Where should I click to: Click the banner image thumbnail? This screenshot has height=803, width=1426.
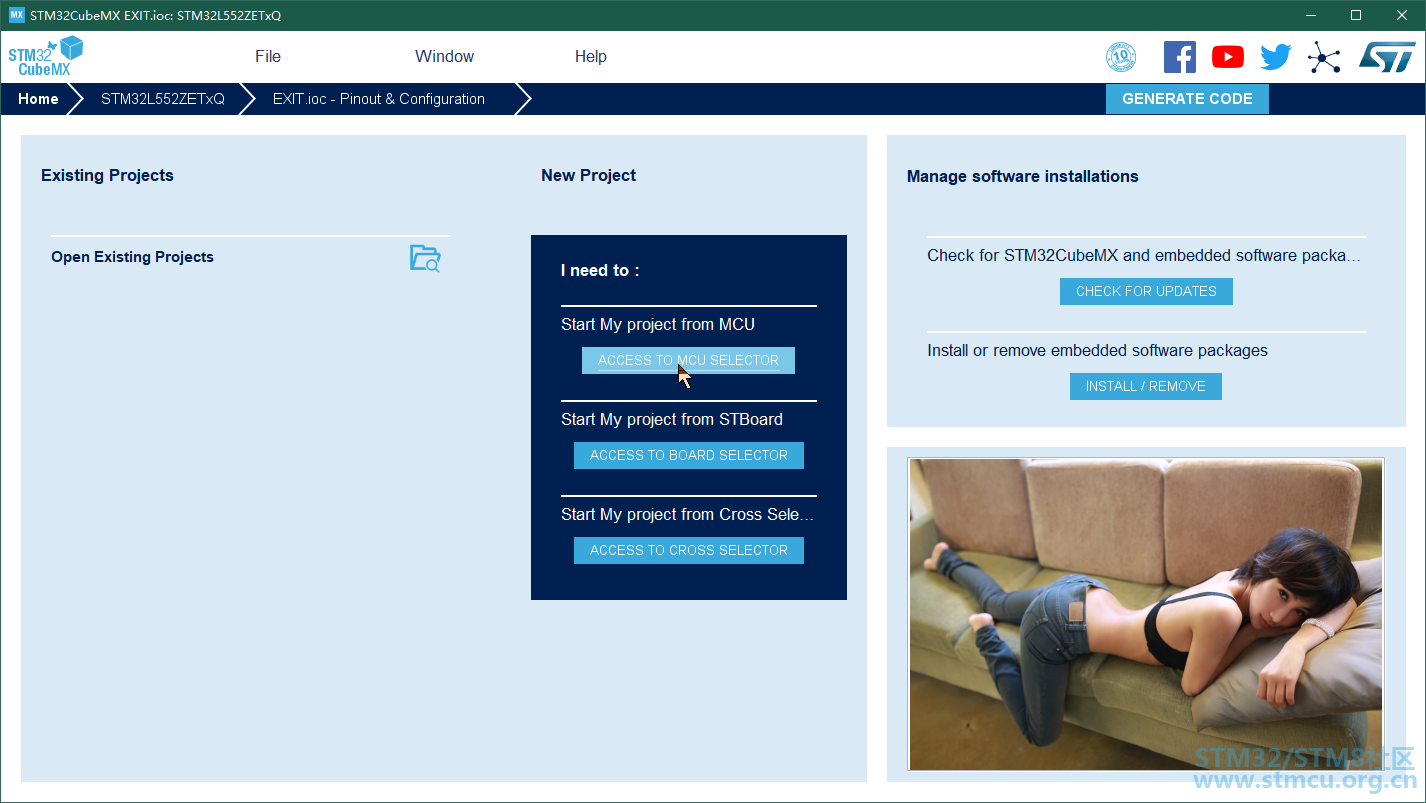tap(1146, 614)
